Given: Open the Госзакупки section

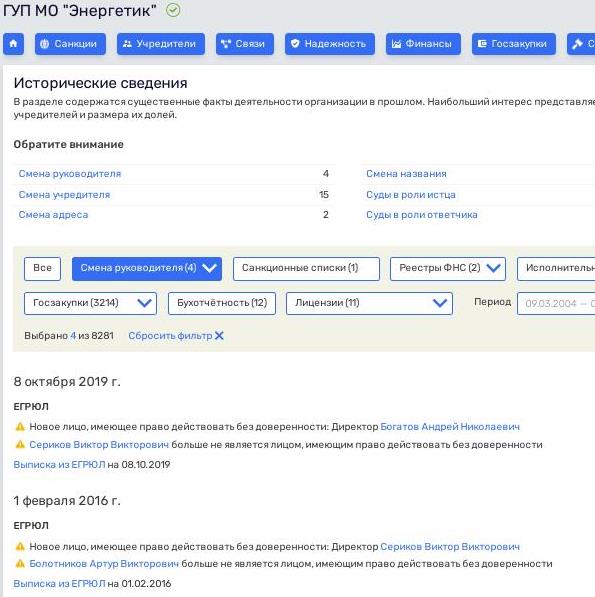Looking at the screenshot, I should 514,44.
